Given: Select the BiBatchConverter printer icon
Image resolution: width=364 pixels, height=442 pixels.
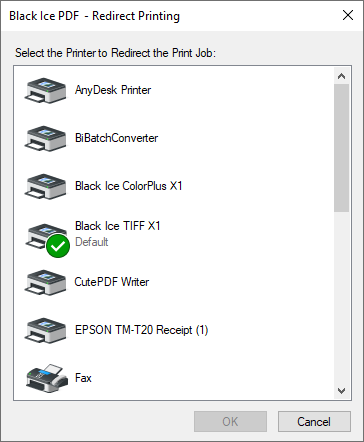Looking at the screenshot, I should (x=45, y=138).
